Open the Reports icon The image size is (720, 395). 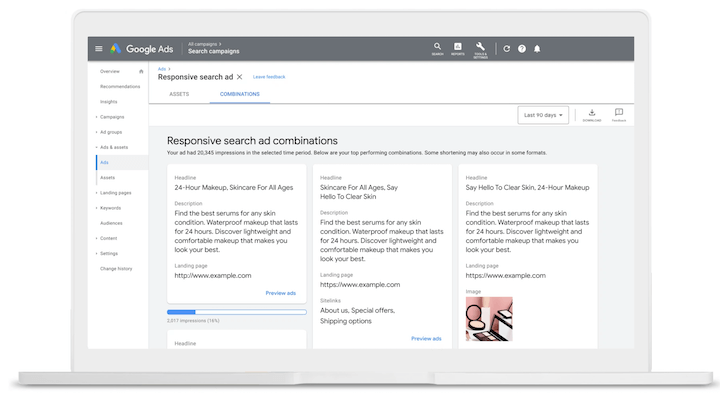coord(457,48)
